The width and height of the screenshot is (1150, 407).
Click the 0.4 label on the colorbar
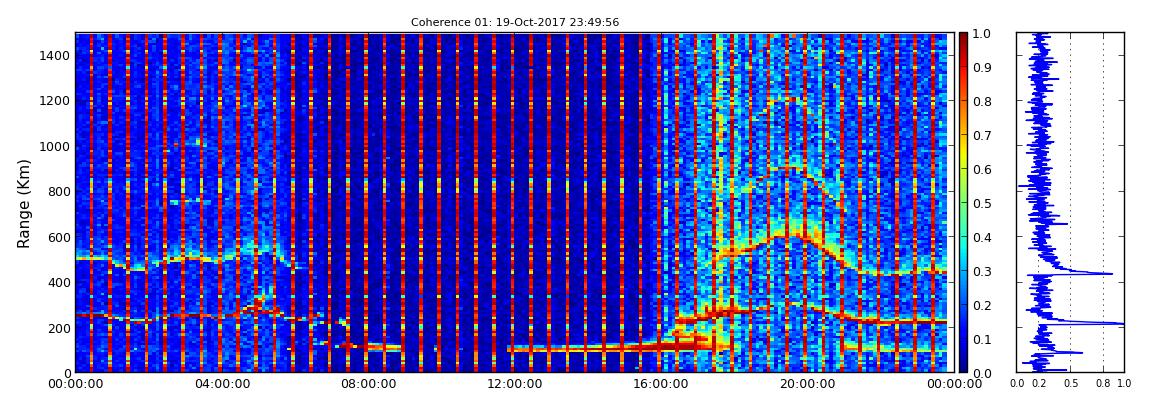coord(981,238)
